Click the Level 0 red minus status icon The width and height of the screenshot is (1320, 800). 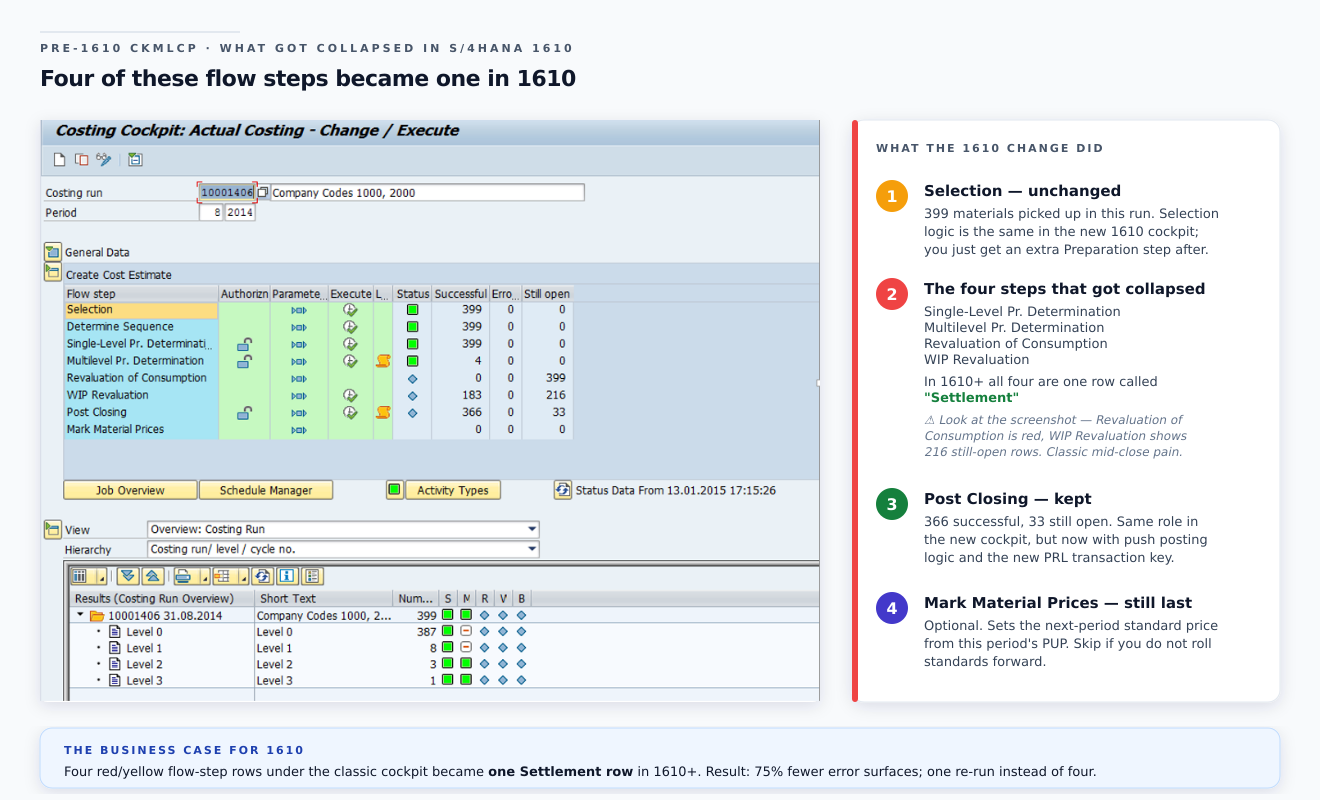466,632
